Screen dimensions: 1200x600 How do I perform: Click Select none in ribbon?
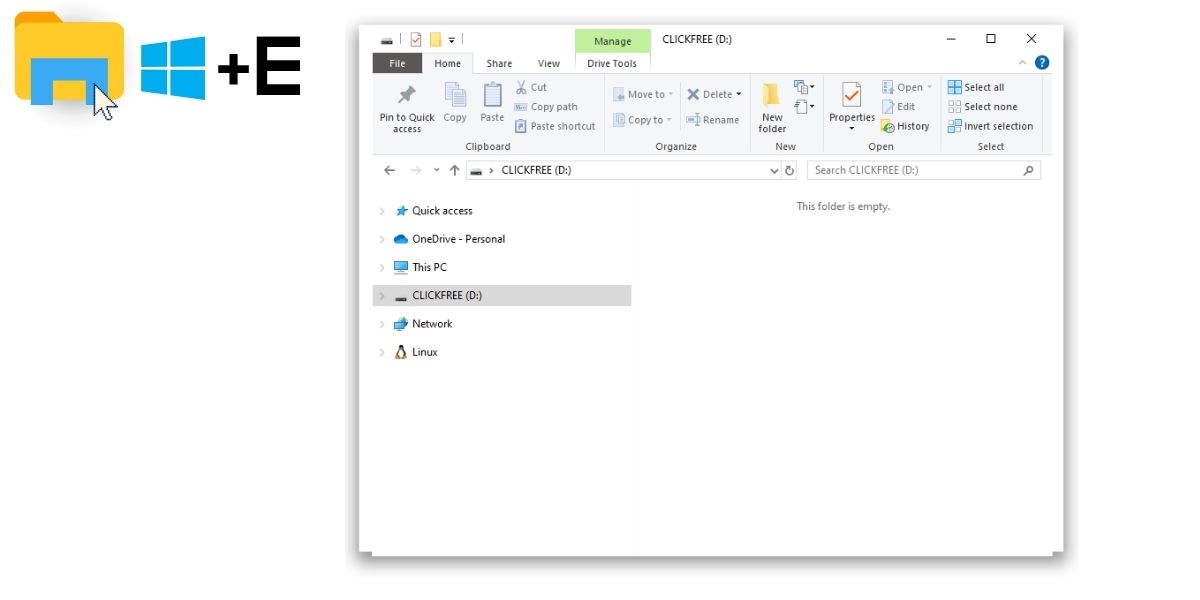[982, 107]
